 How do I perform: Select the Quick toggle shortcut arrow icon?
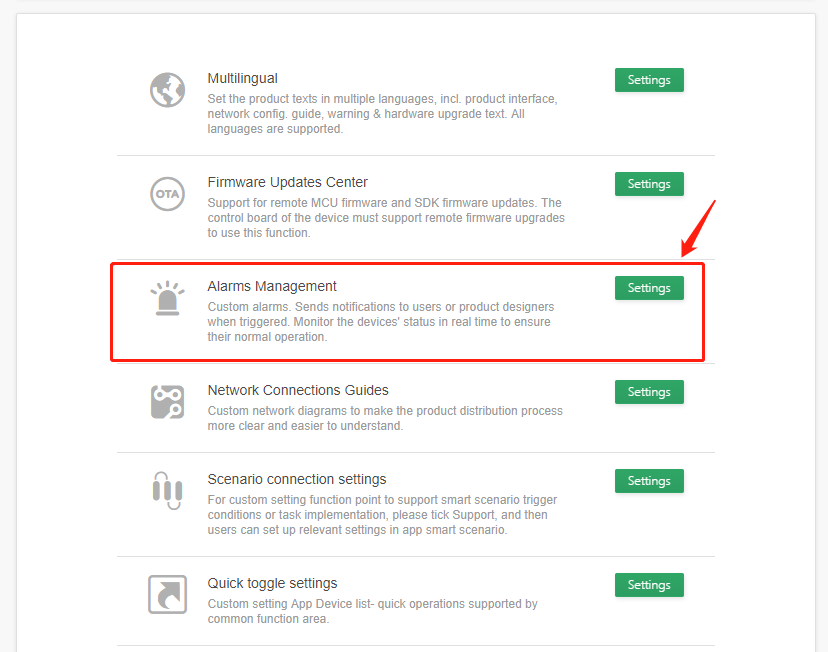pyautogui.click(x=167, y=594)
